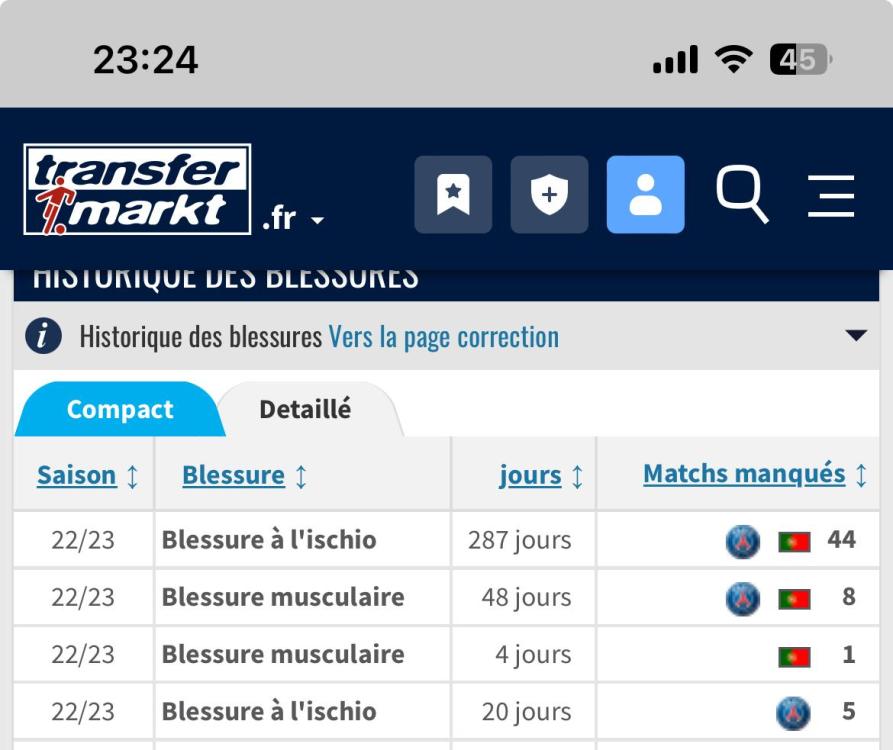This screenshot has width=893, height=750.
Task: Toggle sort arrows next to jours
Action: pos(577,477)
